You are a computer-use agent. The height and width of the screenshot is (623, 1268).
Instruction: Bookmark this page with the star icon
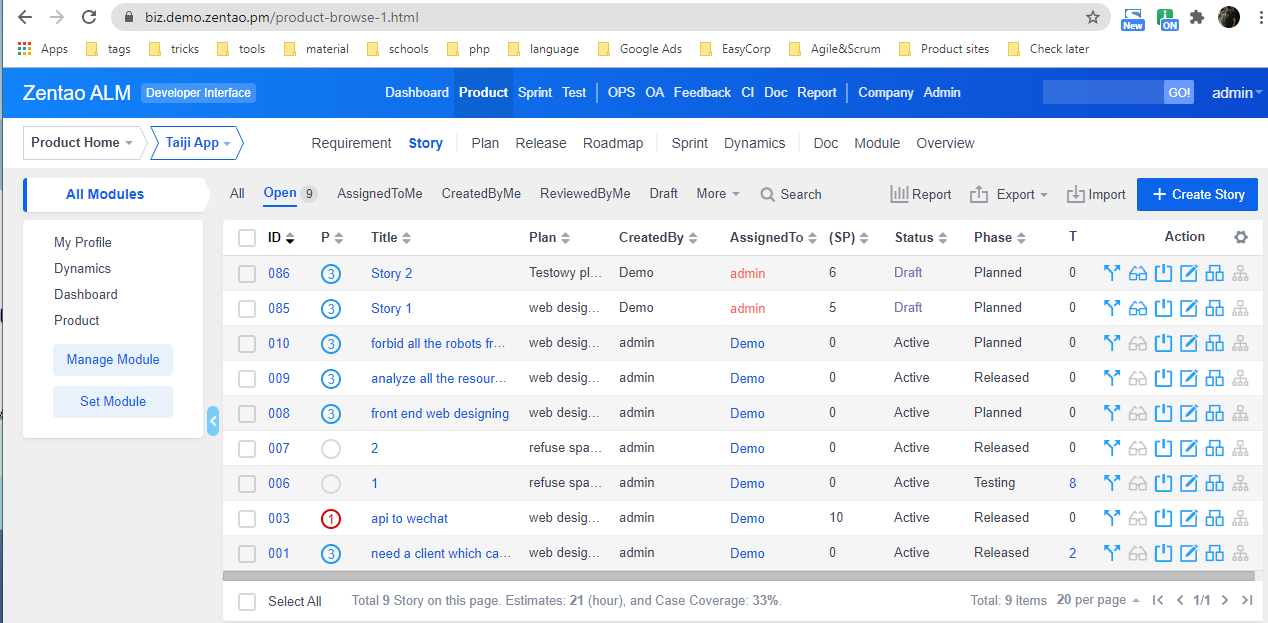pyautogui.click(x=1093, y=17)
